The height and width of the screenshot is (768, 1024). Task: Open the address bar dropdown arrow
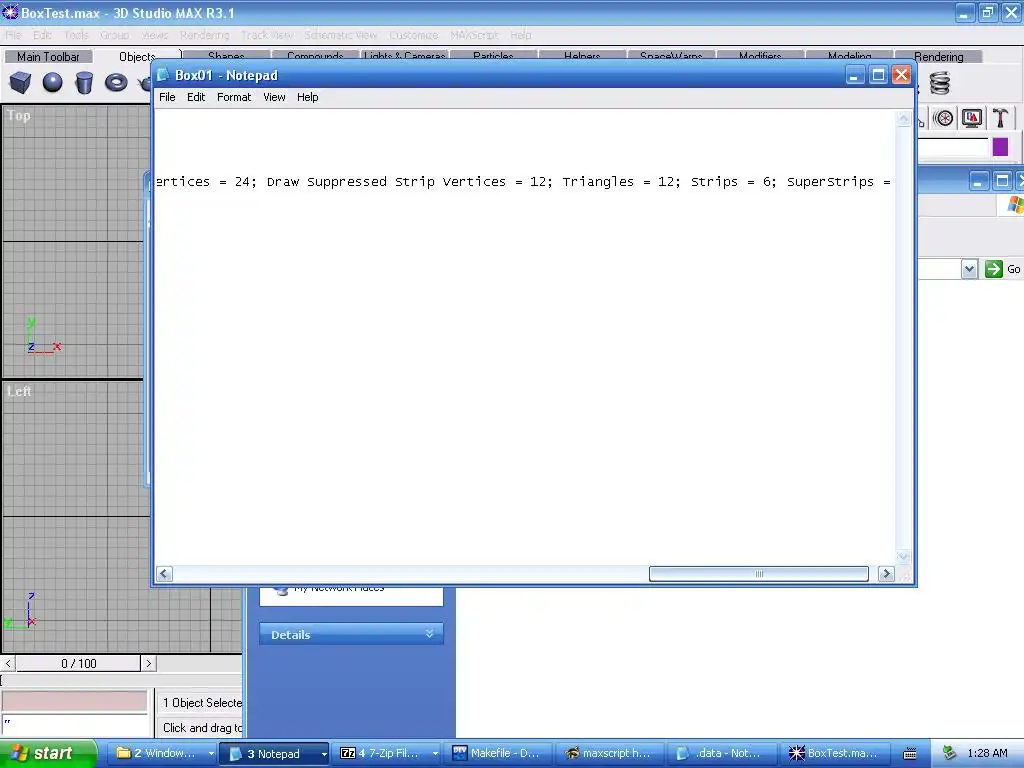click(969, 269)
